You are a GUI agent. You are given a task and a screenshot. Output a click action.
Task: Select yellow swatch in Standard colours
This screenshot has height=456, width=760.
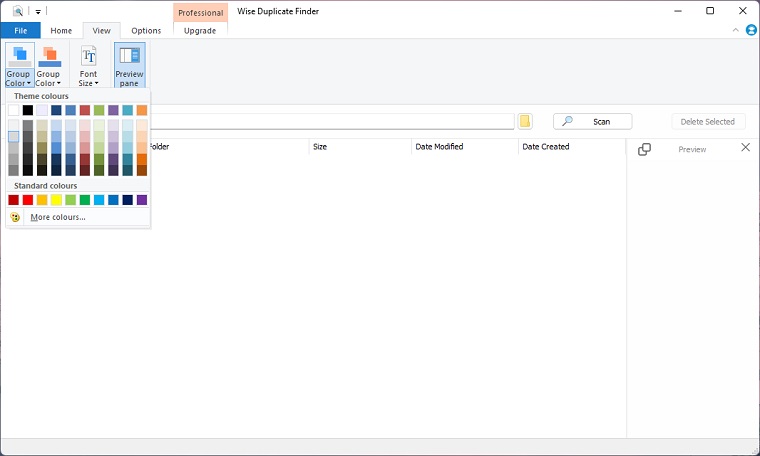pos(56,200)
